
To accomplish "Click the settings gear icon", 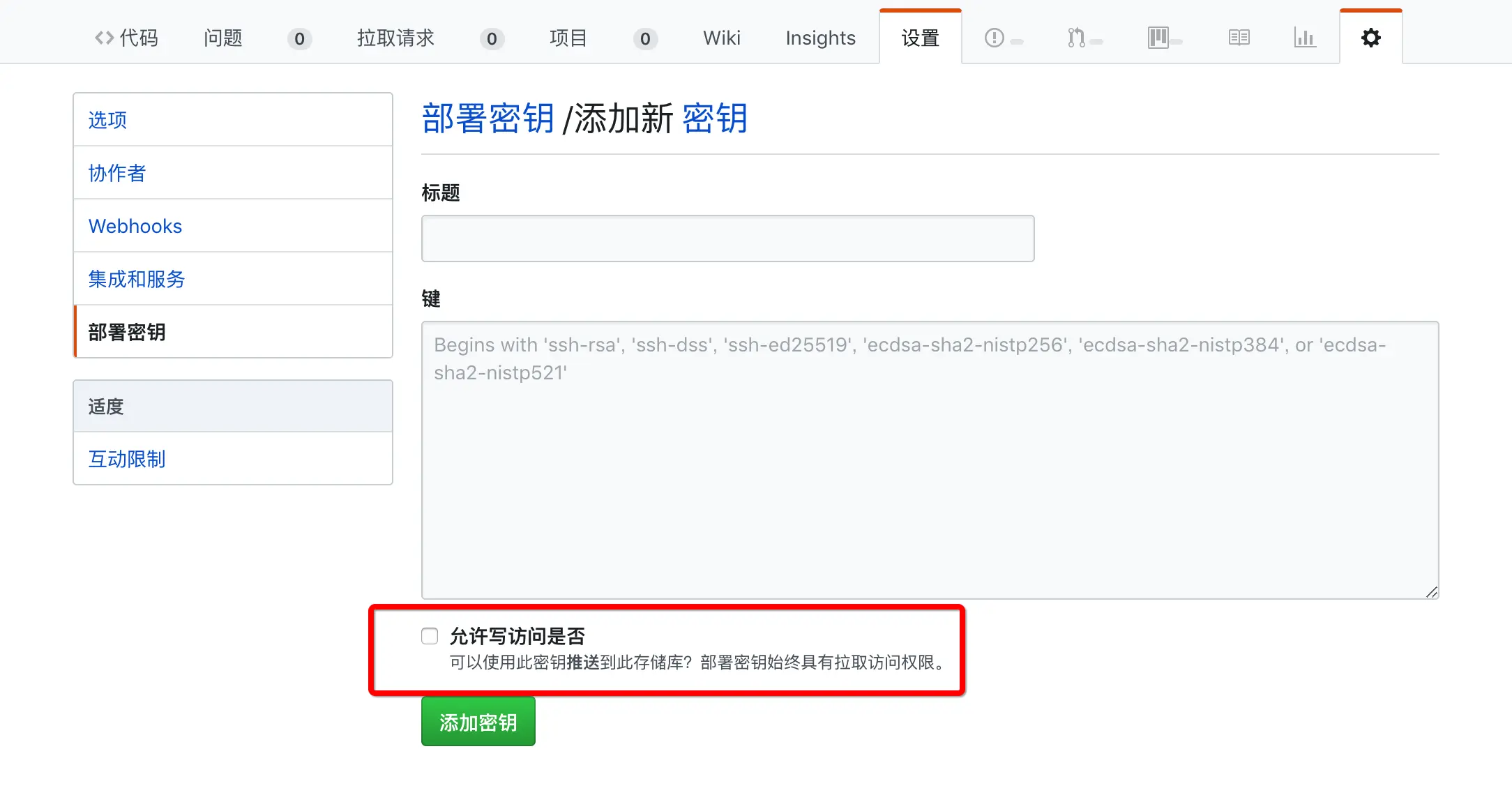I will [1371, 38].
